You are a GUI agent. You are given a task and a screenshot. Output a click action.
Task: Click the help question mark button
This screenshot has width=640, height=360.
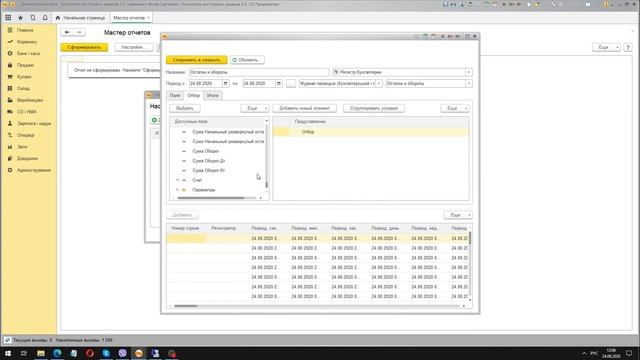pyautogui.click(x=628, y=47)
